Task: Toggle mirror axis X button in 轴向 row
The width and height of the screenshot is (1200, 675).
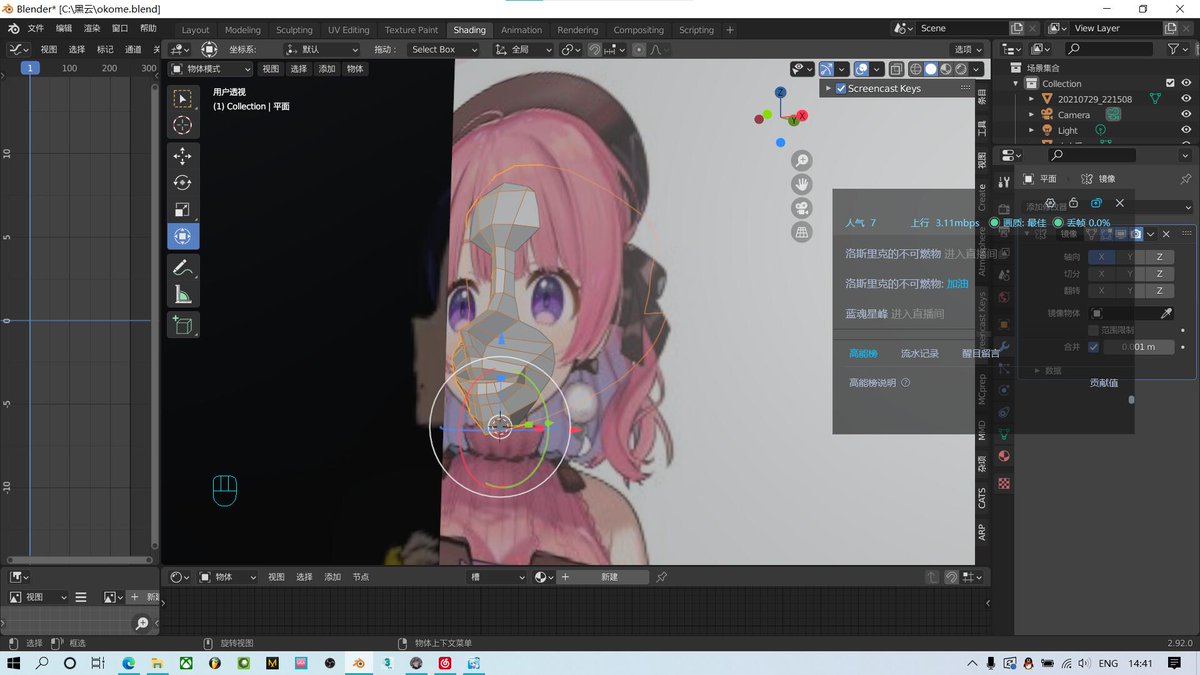Action: pyautogui.click(x=1101, y=257)
